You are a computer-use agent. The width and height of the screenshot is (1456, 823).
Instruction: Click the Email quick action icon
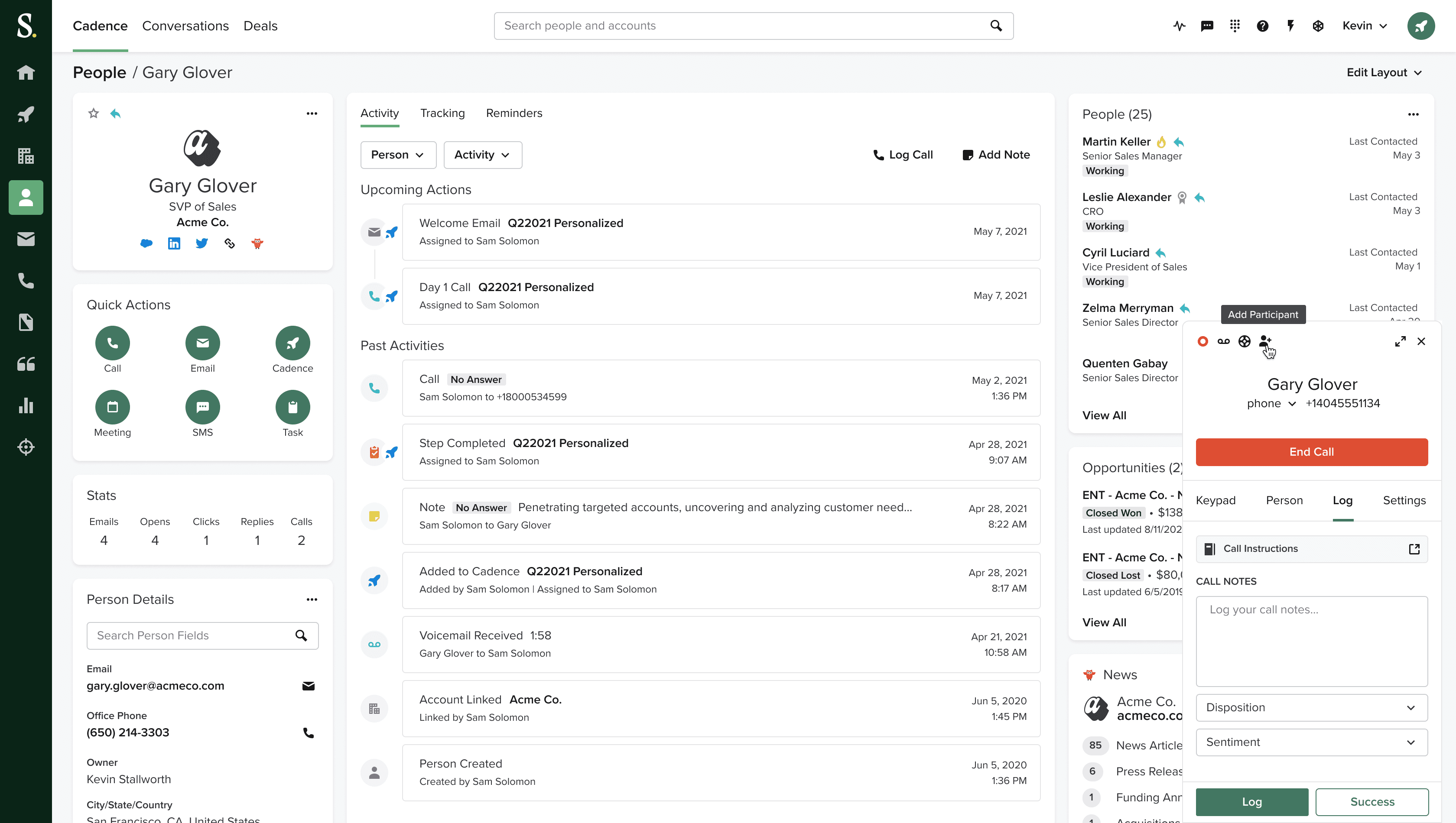(x=202, y=343)
